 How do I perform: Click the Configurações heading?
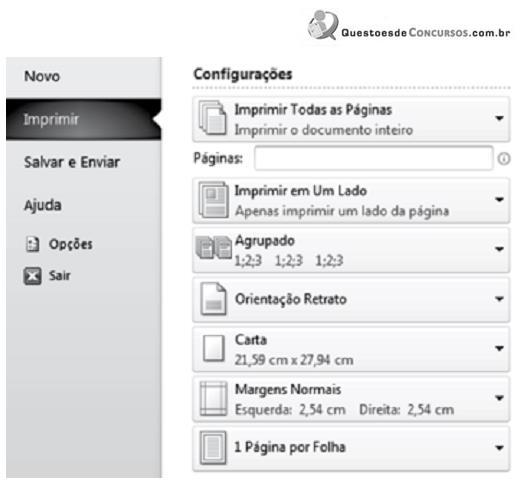click(x=243, y=74)
